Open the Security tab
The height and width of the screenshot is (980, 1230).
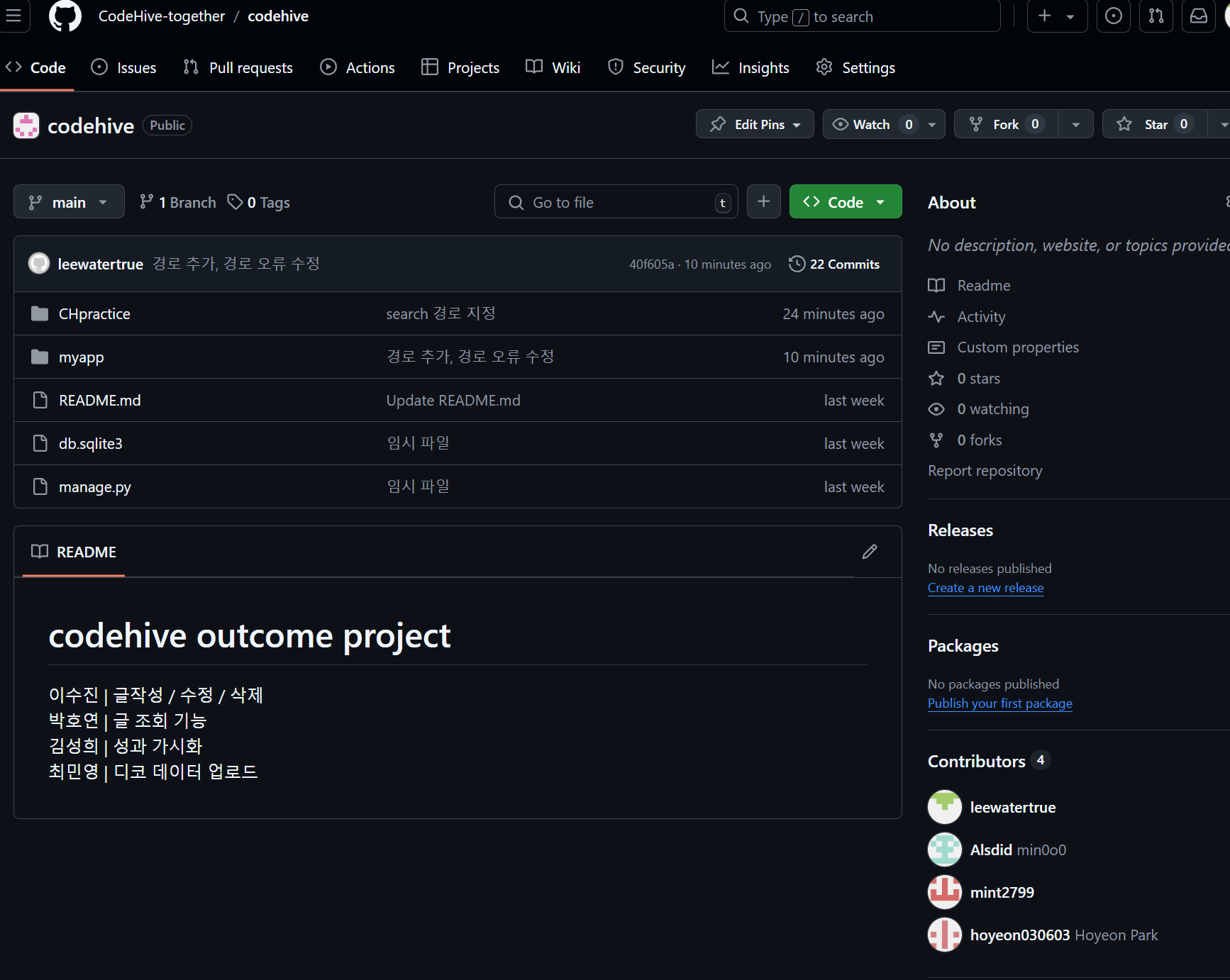coord(647,67)
